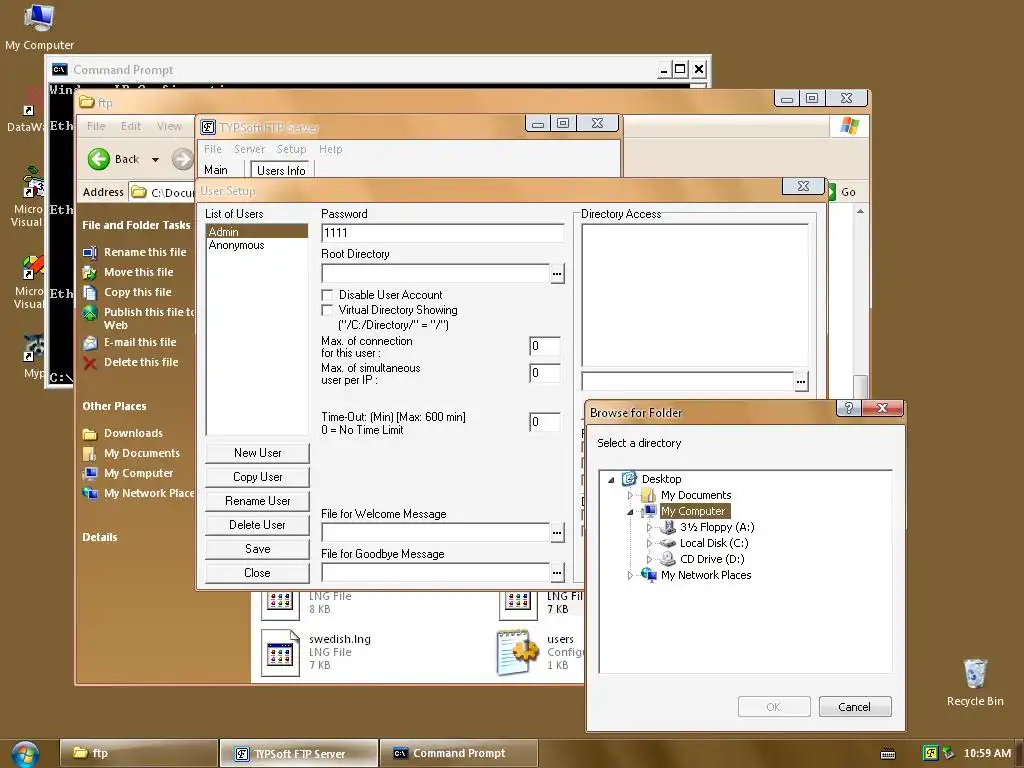Image resolution: width=1024 pixels, height=768 pixels.
Task: Select Anonymous in List of Users
Action: [257, 245]
